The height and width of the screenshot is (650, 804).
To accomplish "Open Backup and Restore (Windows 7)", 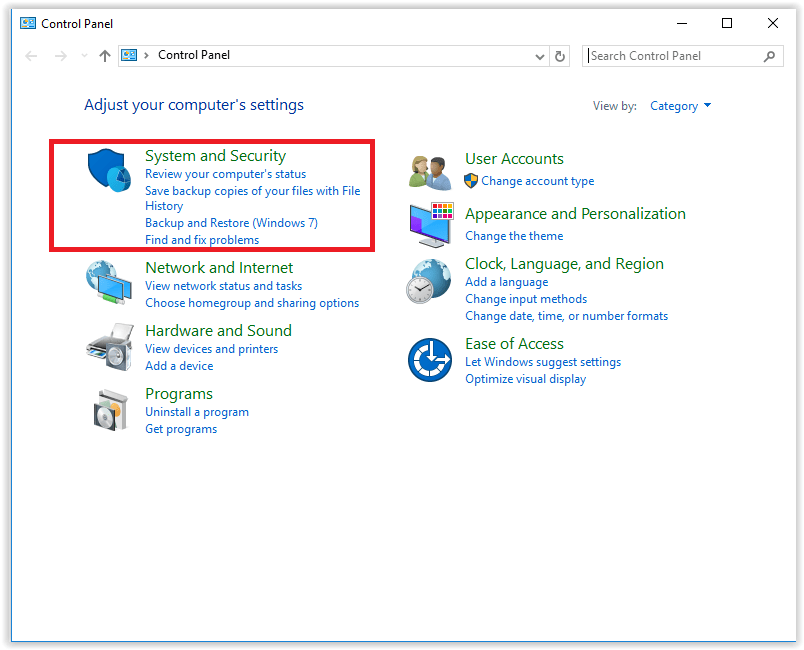I will (x=231, y=223).
